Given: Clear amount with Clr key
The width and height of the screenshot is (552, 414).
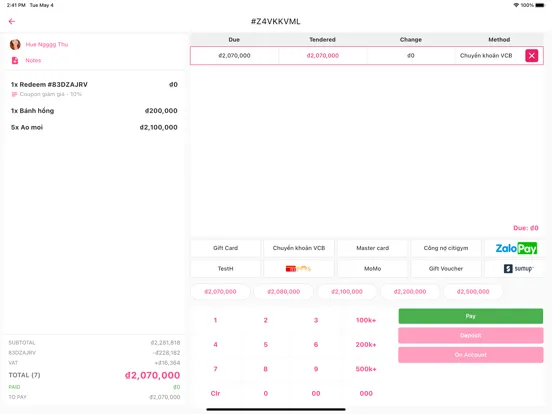Looking at the screenshot, I should pos(215,394).
